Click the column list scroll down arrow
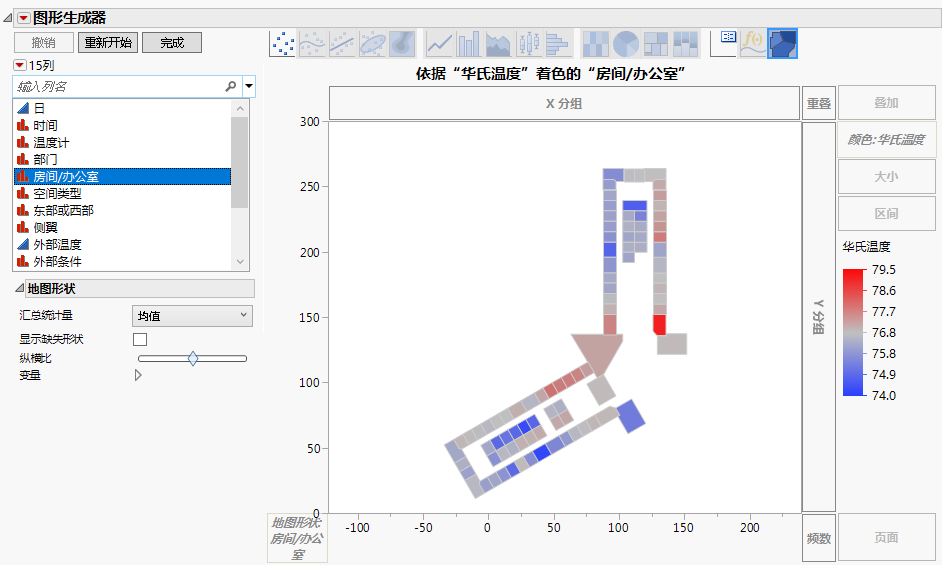 pyautogui.click(x=240, y=261)
